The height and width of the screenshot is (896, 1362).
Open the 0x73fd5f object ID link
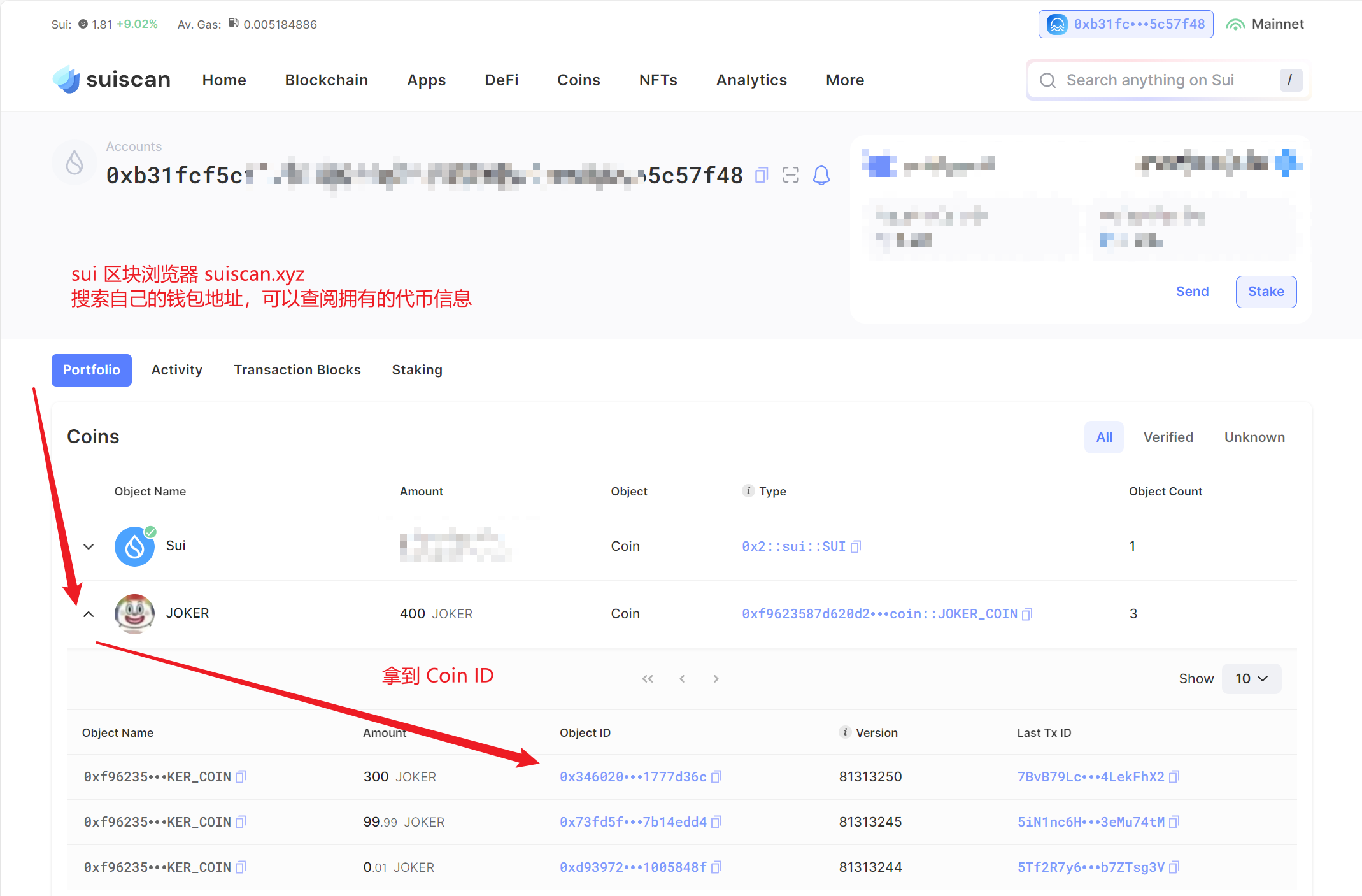(x=632, y=822)
